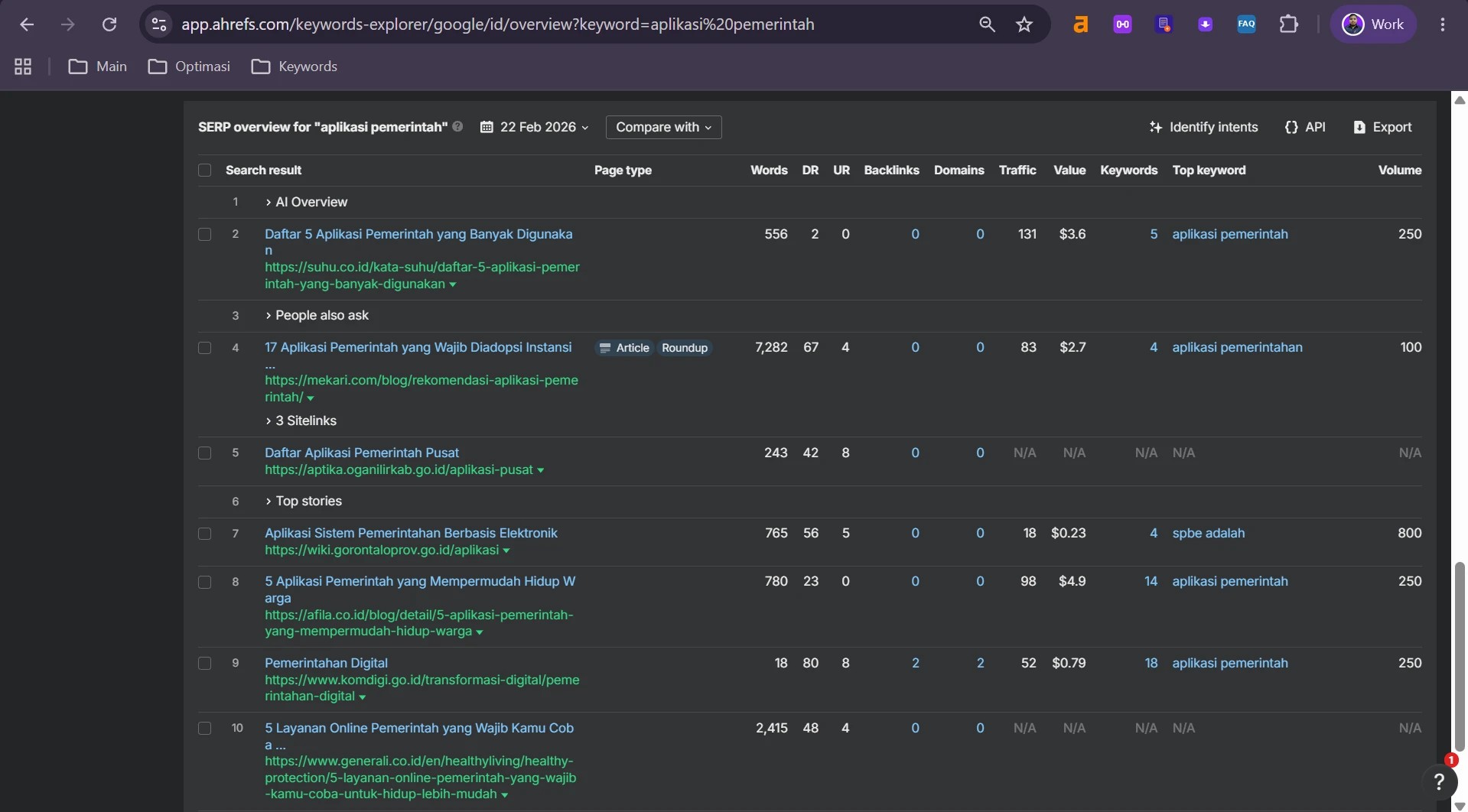Expand the Top stories row
The image size is (1468, 812).
[x=304, y=501]
